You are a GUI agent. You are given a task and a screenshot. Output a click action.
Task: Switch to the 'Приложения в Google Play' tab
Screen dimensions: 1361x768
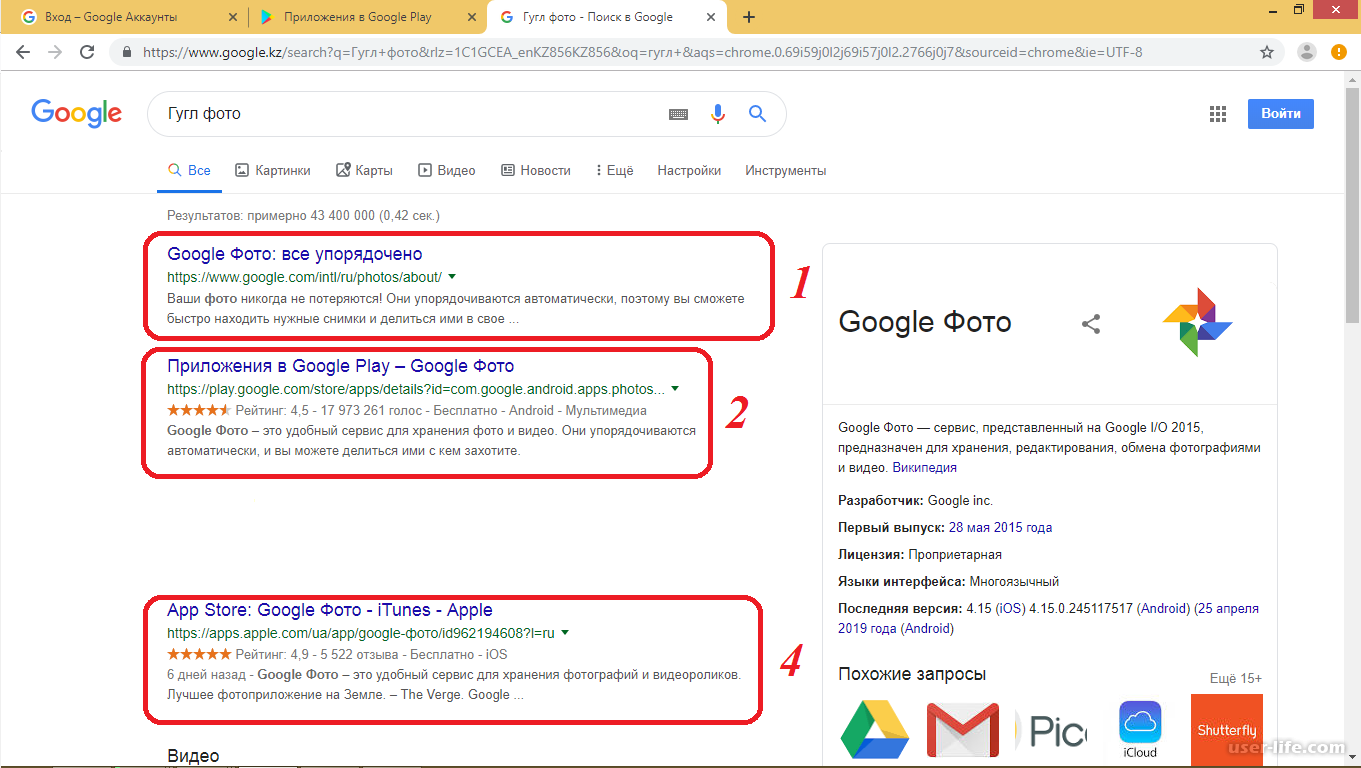coord(366,17)
